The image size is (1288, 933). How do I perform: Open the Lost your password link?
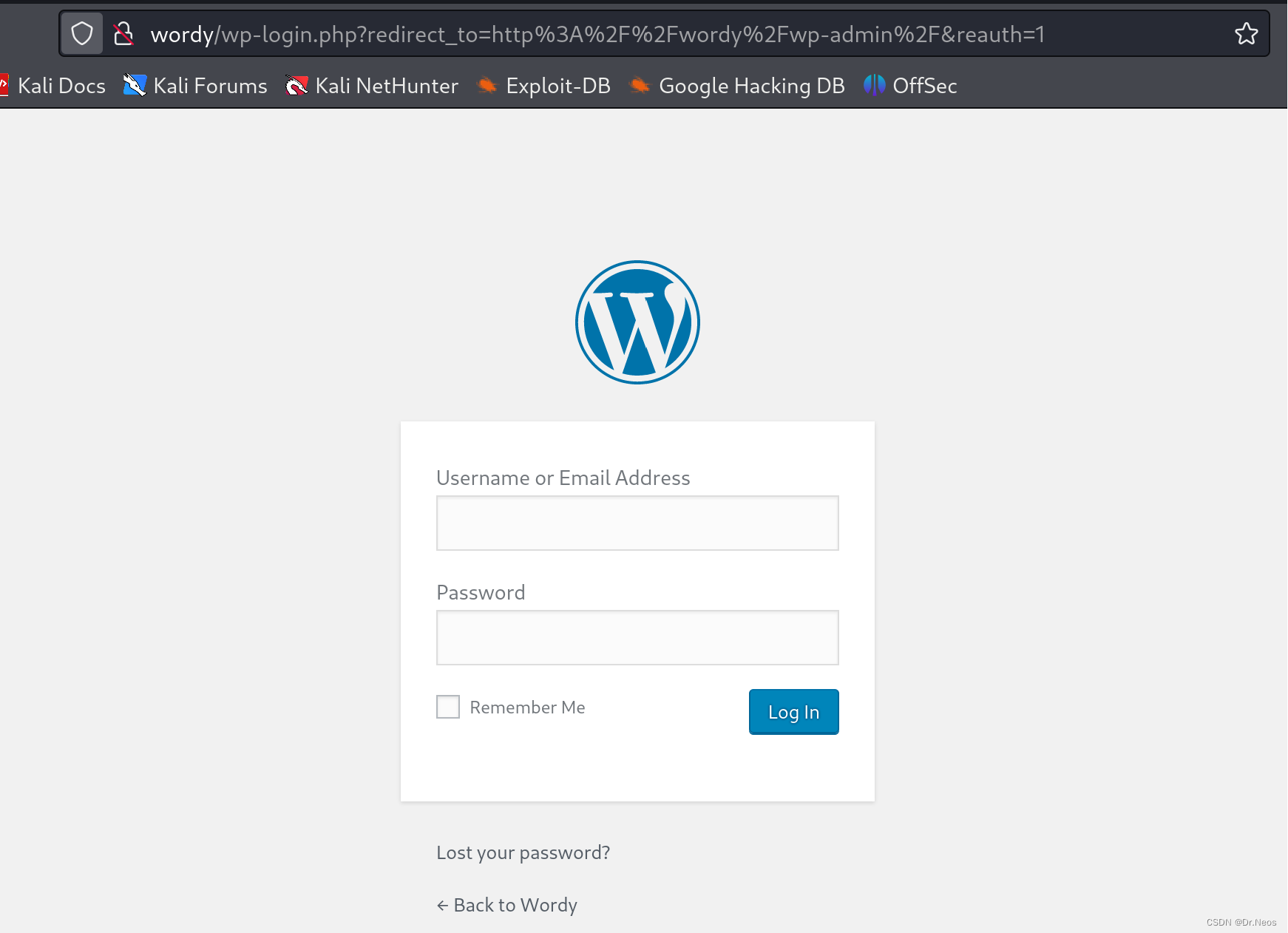[x=523, y=852]
